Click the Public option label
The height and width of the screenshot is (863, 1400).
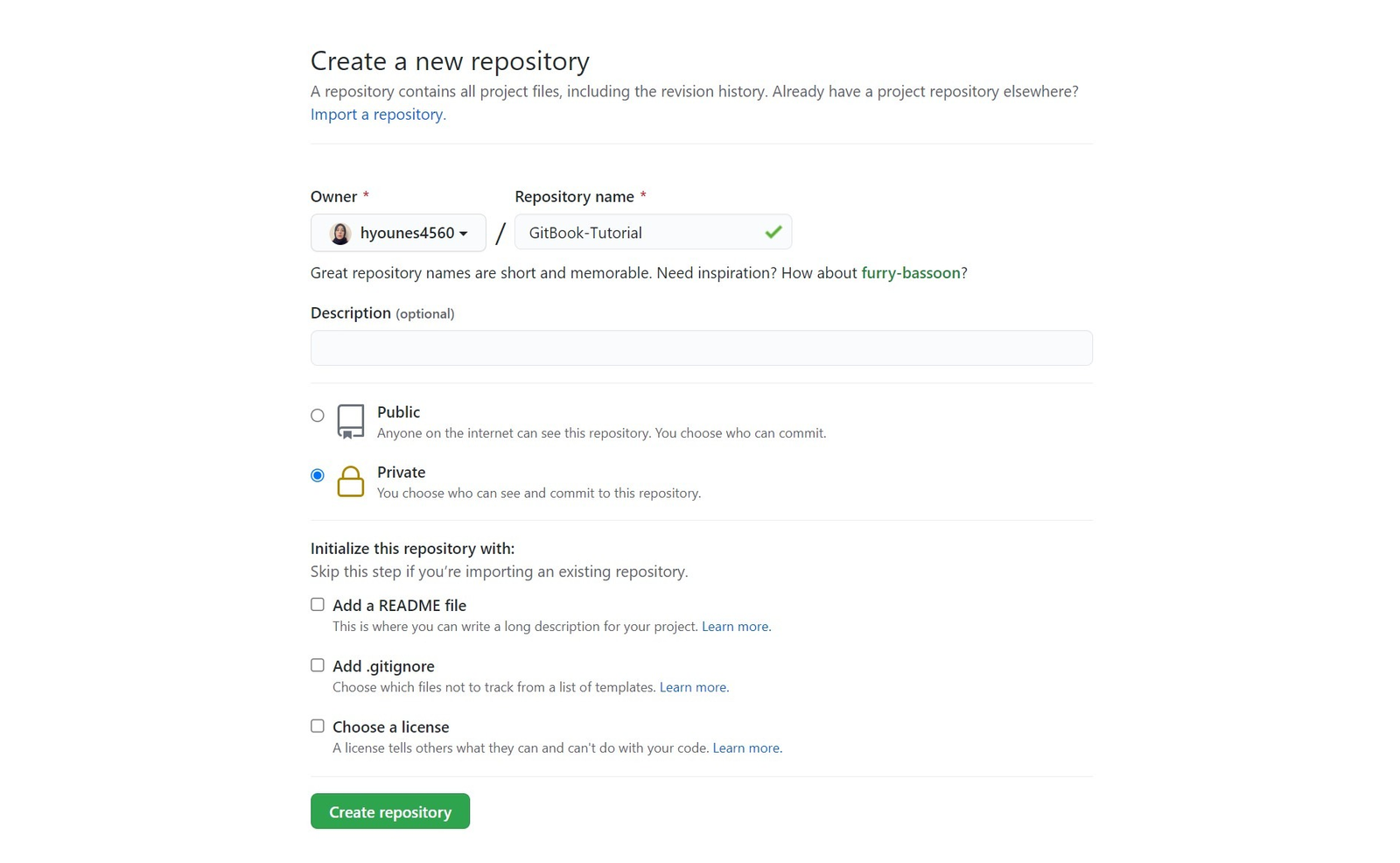[x=398, y=412]
